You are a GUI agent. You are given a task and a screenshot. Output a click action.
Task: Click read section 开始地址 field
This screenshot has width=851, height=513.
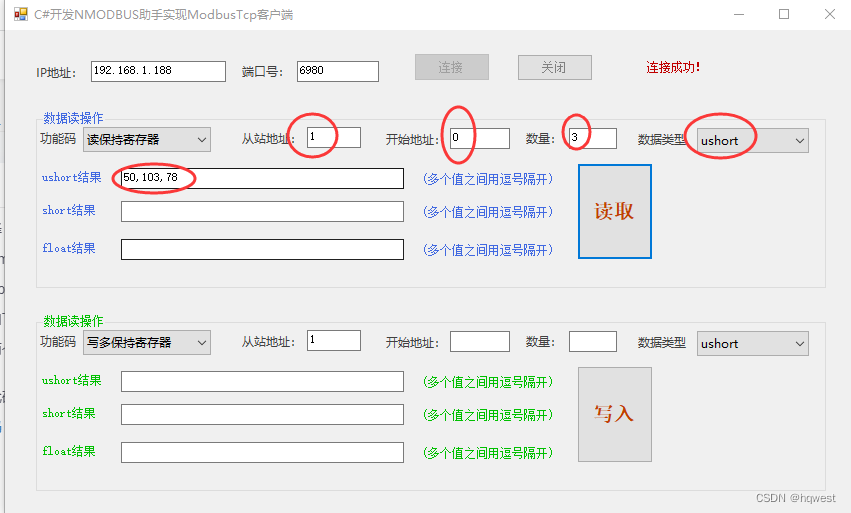pyautogui.click(x=480, y=138)
